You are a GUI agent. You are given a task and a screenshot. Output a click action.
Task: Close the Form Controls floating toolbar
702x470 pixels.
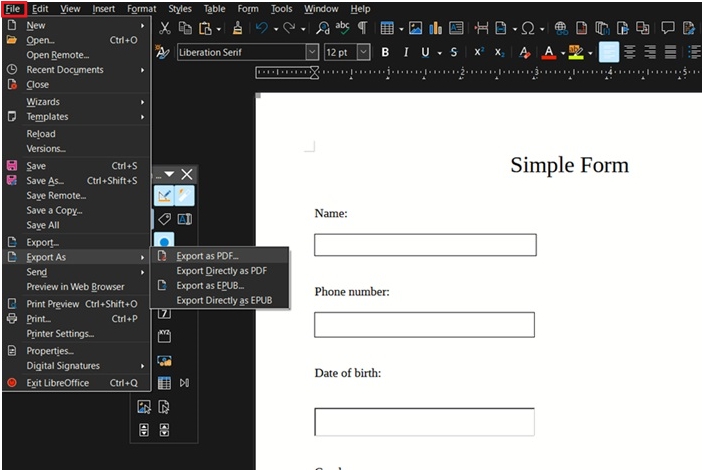187,174
